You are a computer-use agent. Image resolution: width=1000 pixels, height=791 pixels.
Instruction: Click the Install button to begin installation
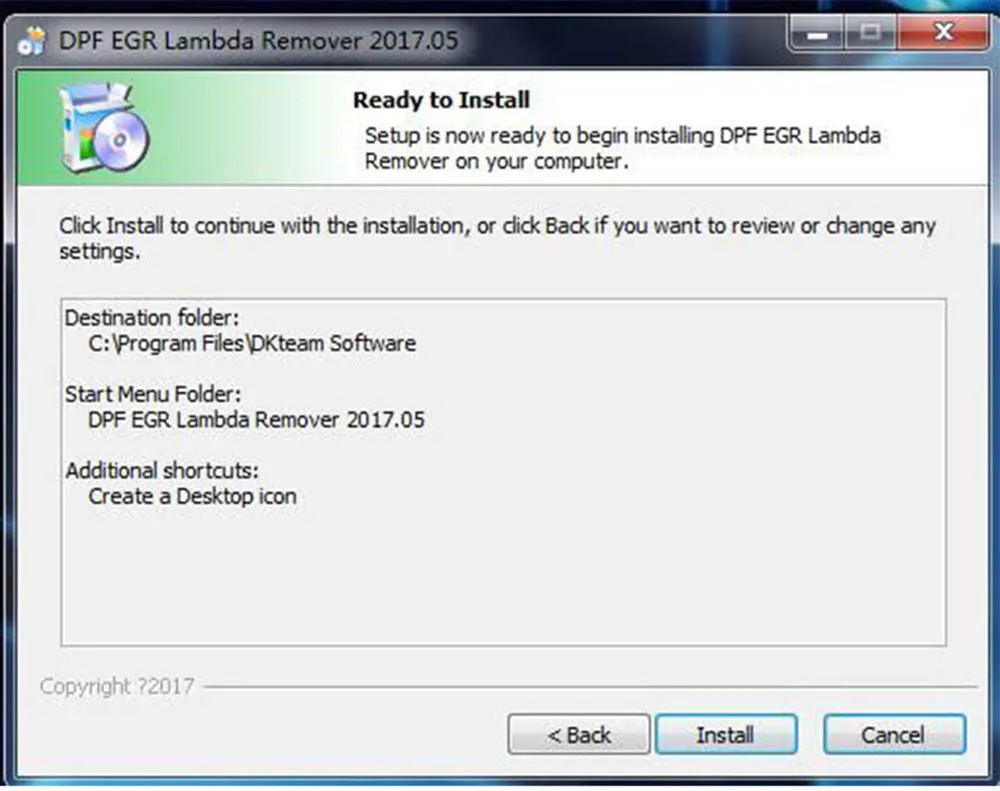click(726, 734)
